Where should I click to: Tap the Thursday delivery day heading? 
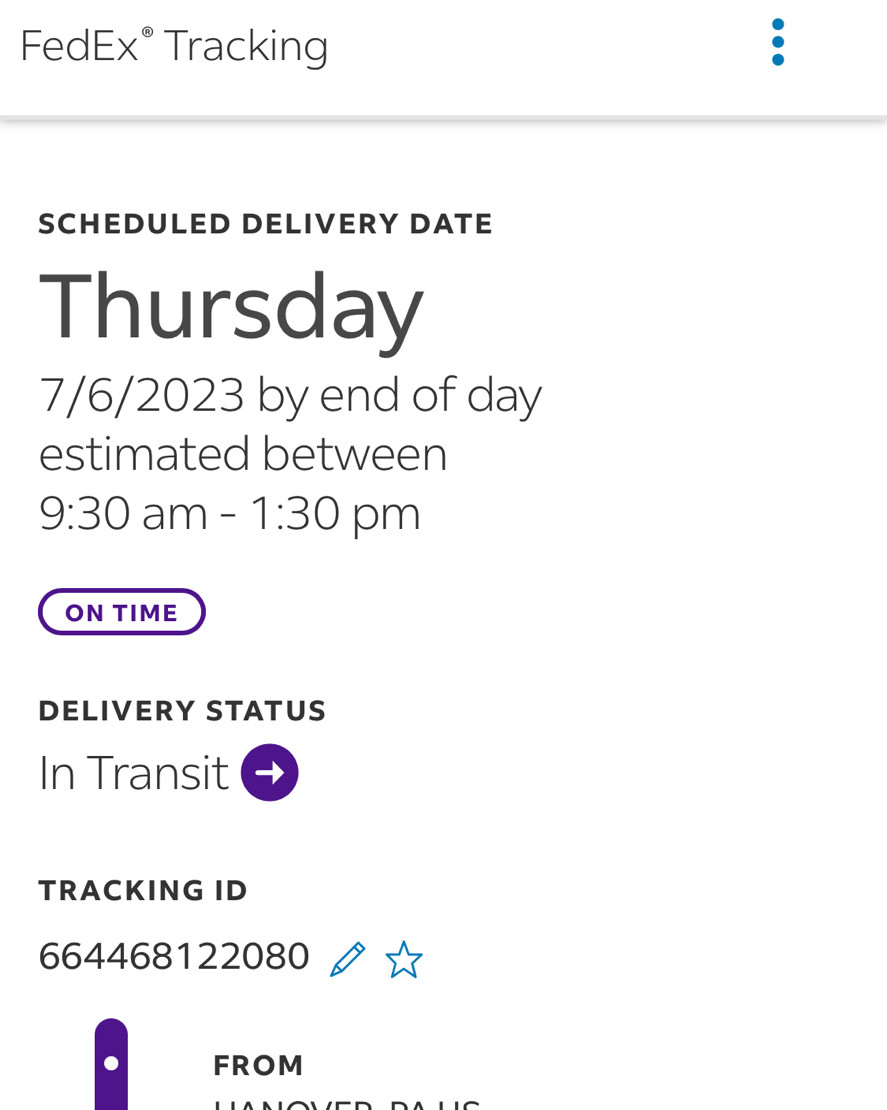coord(231,307)
